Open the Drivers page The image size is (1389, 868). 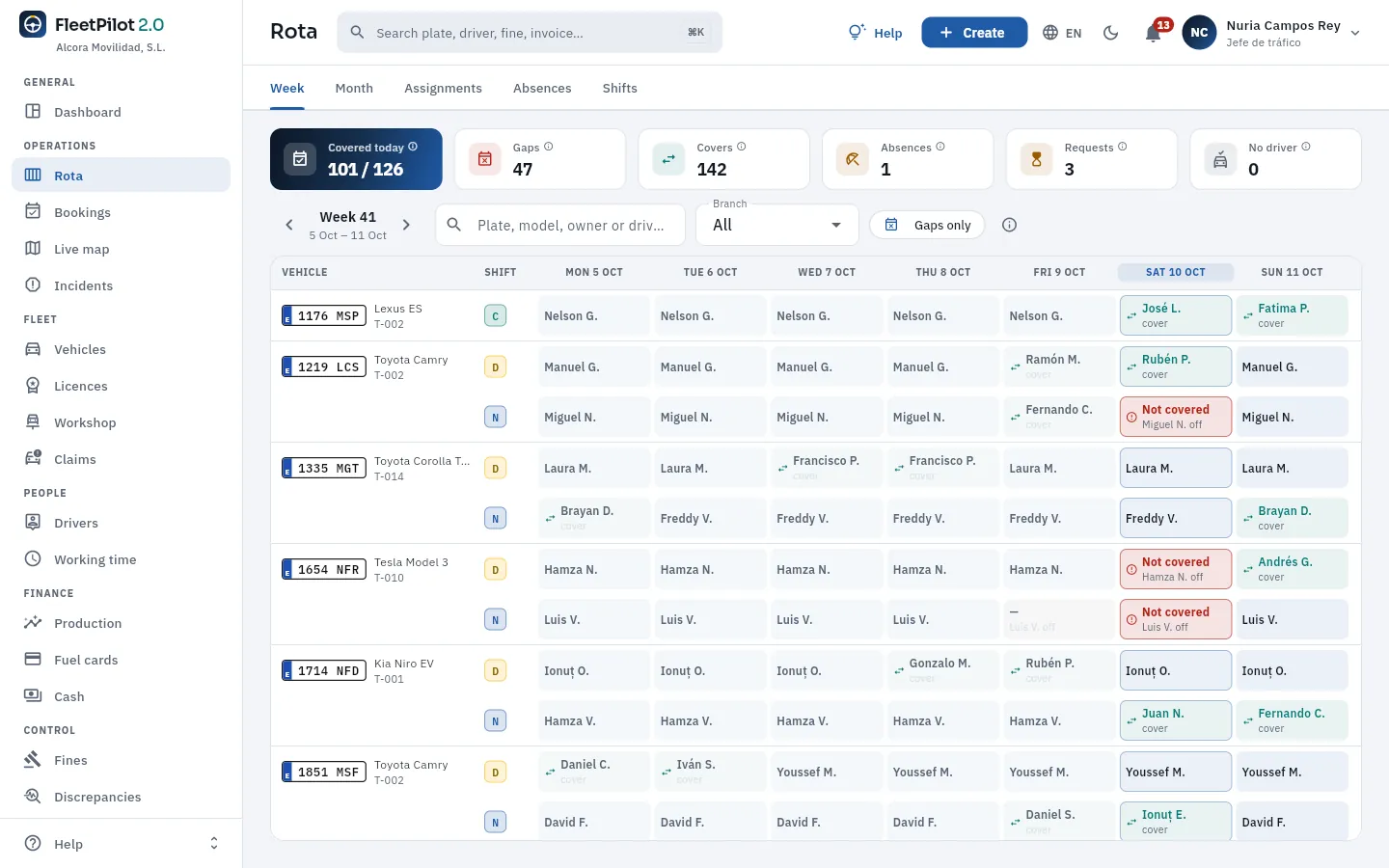click(121, 523)
